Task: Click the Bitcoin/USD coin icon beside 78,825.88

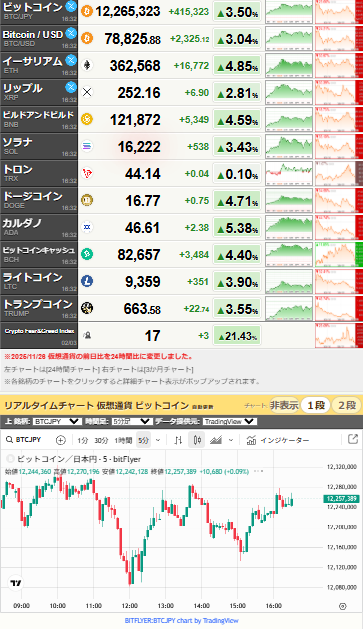Action: tap(87, 38)
